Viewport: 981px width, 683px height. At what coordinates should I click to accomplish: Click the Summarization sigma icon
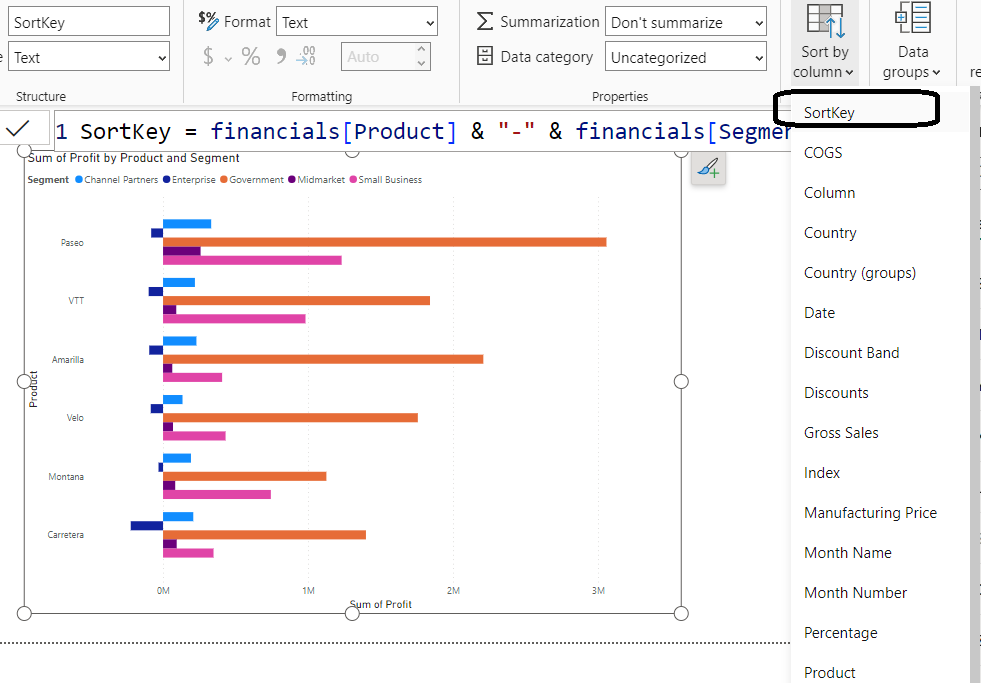click(x=484, y=21)
